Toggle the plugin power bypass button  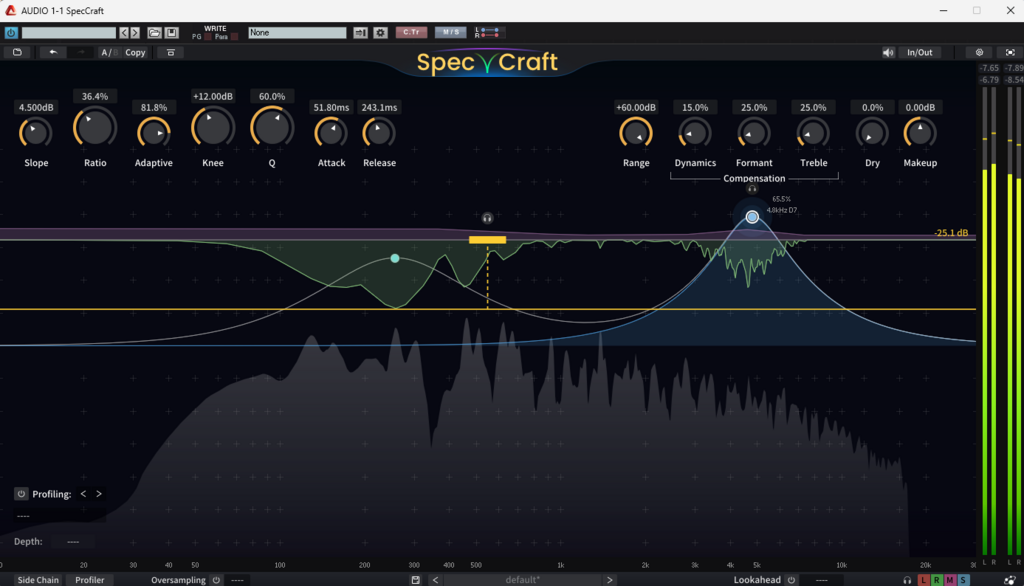point(11,32)
